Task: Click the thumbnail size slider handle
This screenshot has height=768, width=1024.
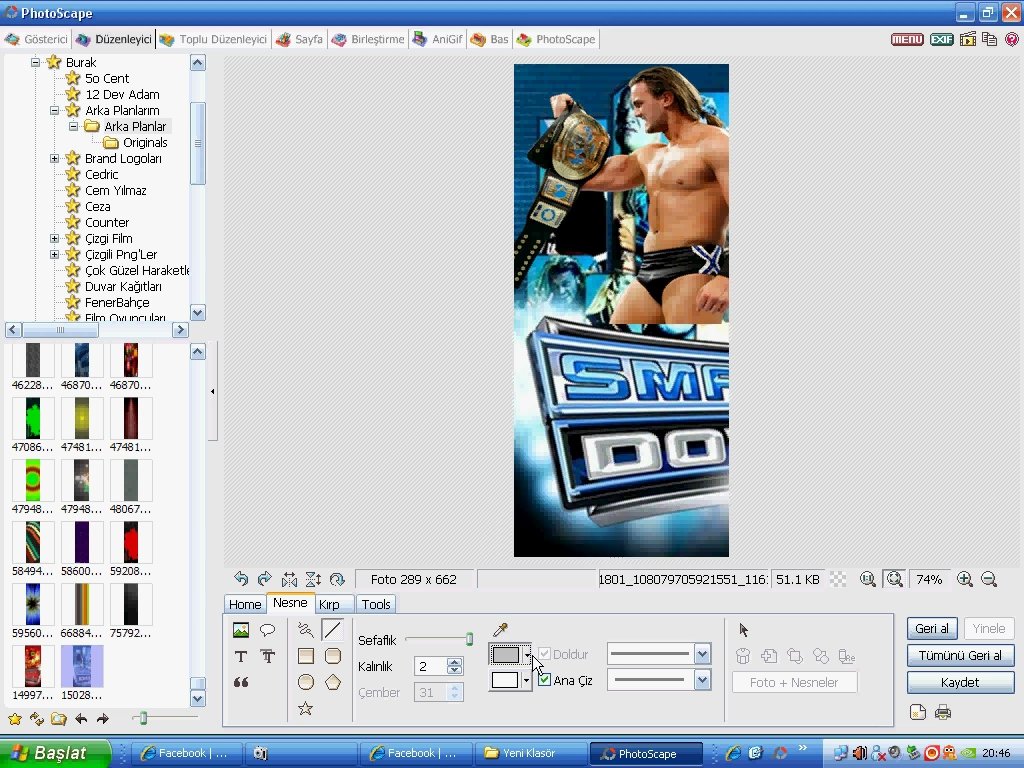Action: 143,718
